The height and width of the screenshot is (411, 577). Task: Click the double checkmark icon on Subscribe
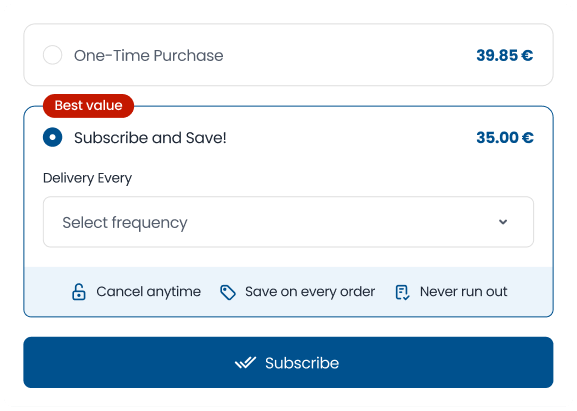245,363
